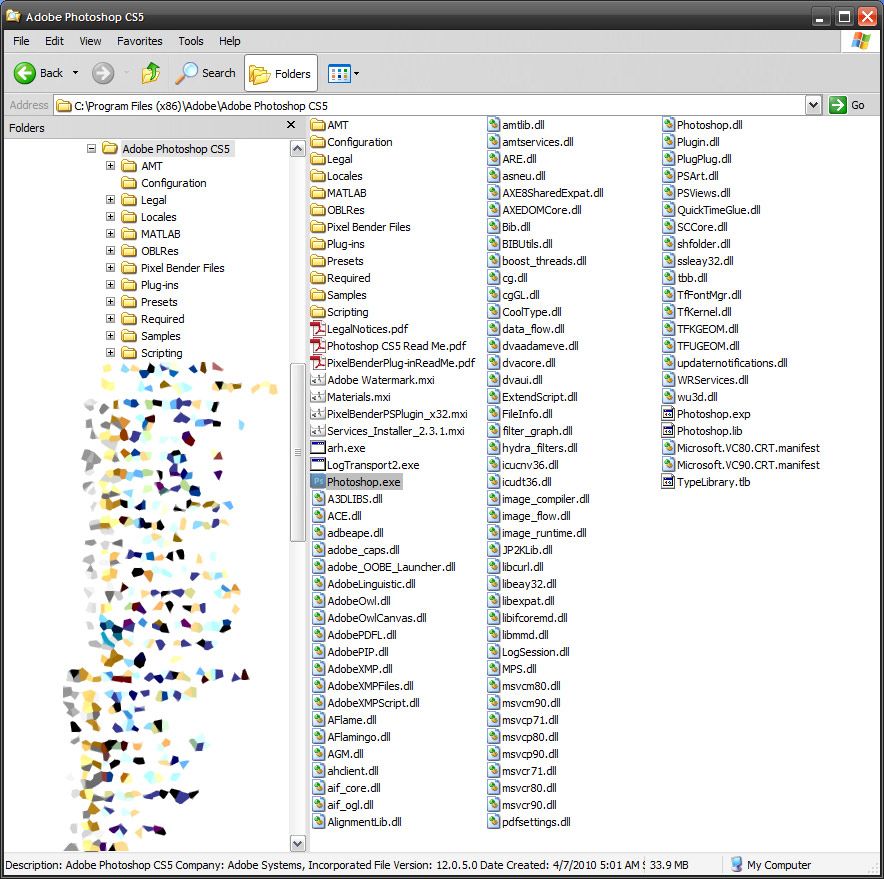The height and width of the screenshot is (879, 884).
Task: Click the Up folder icon
Action: (151, 73)
